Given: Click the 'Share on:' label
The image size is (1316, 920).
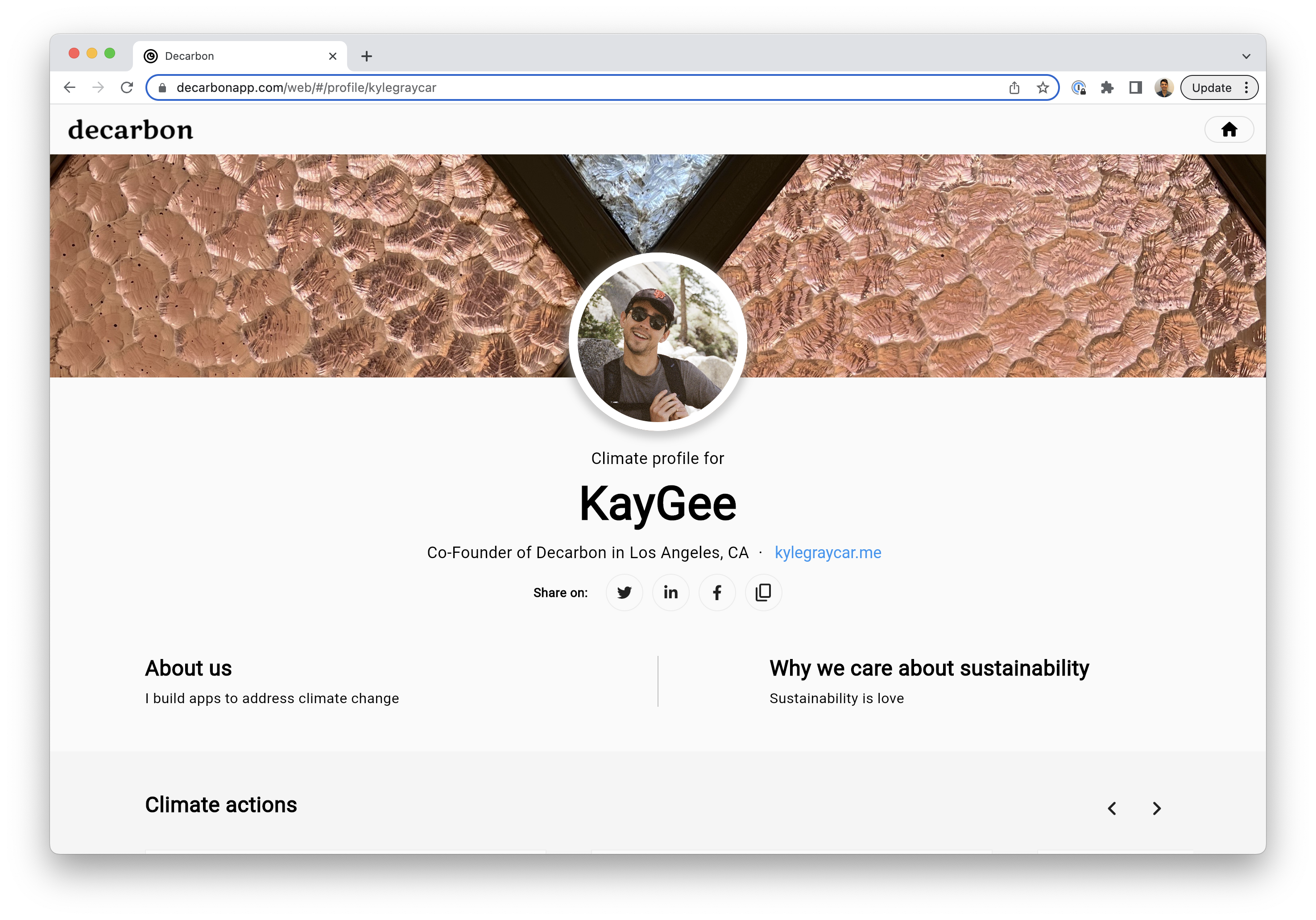Looking at the screenshot, I should click(x=561, y=593).
